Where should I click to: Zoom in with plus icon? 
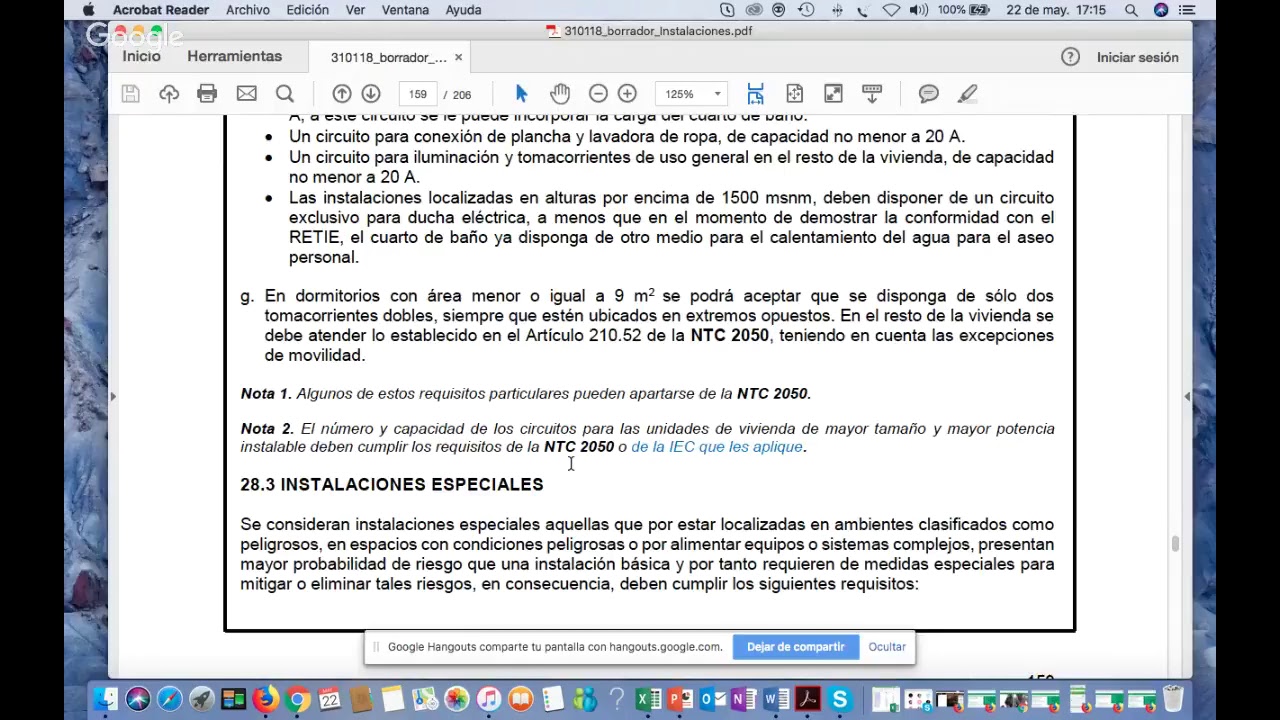pyautogui.click(x=627, y=93)
